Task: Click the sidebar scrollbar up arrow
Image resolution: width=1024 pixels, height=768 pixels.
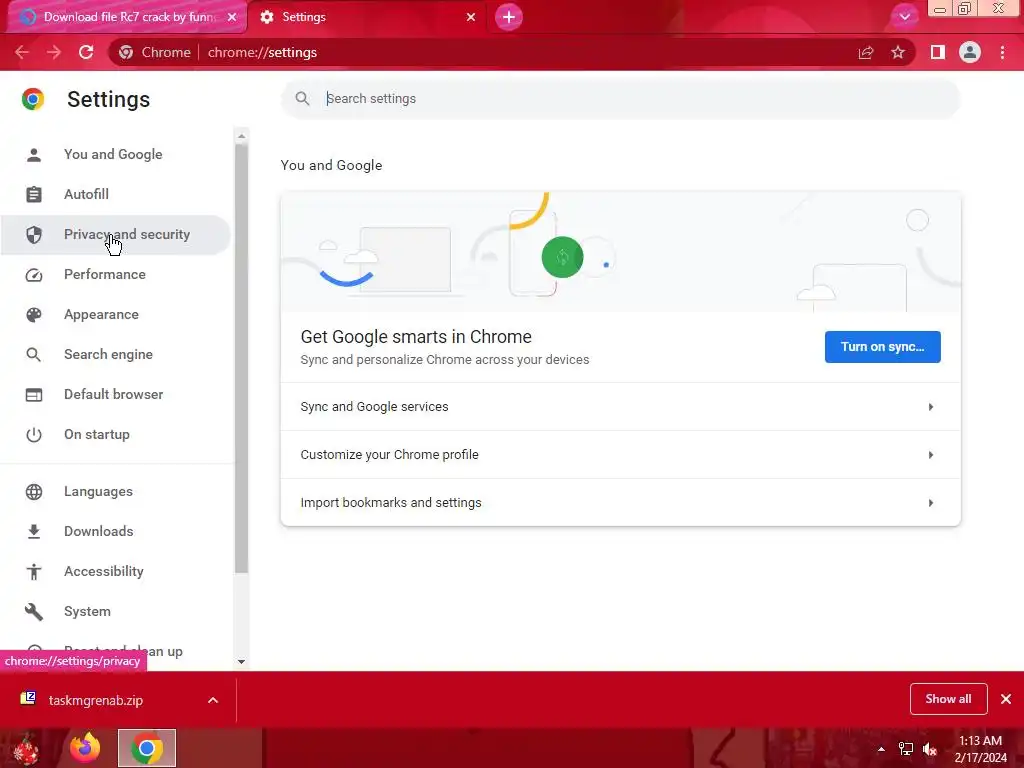Action: coord(242,136)
